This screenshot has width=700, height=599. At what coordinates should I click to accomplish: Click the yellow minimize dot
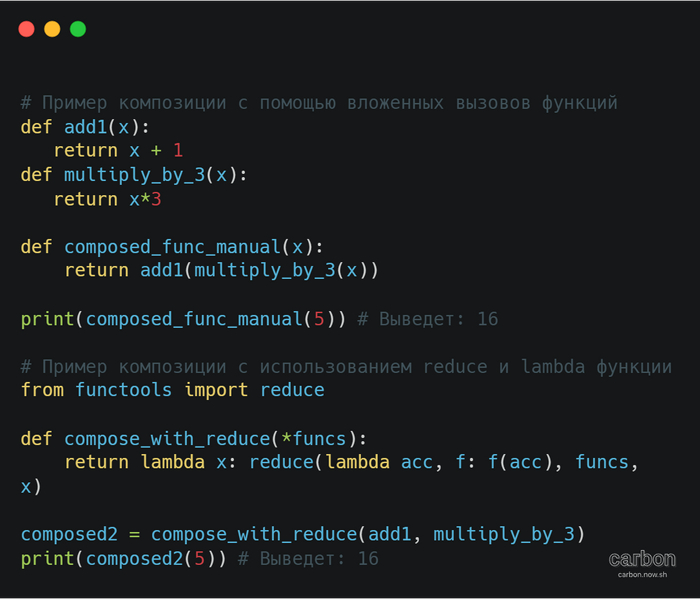[x=52, y=29]
